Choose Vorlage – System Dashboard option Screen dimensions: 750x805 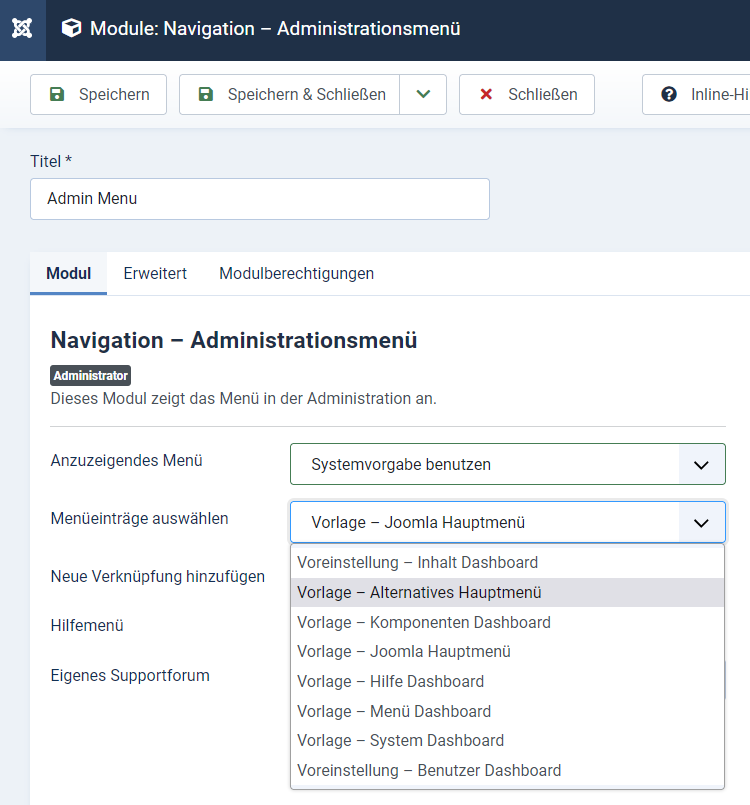tap(400, 741)
